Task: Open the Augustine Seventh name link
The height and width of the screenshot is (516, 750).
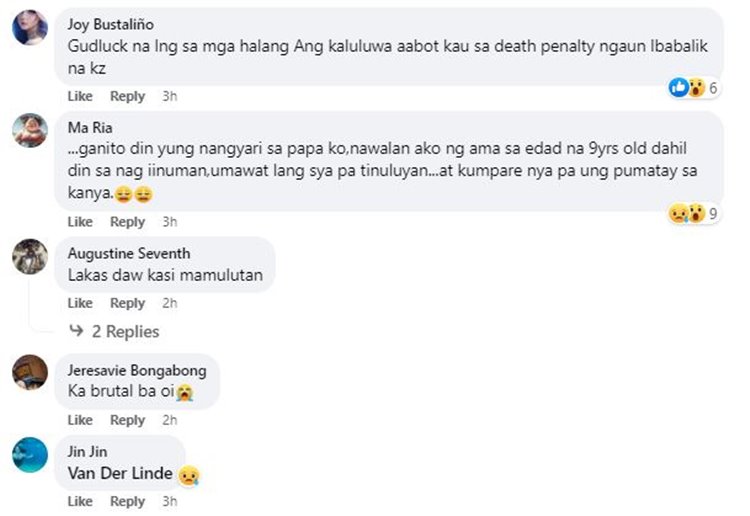Action: pyautogui.click(x=129, y=253)
